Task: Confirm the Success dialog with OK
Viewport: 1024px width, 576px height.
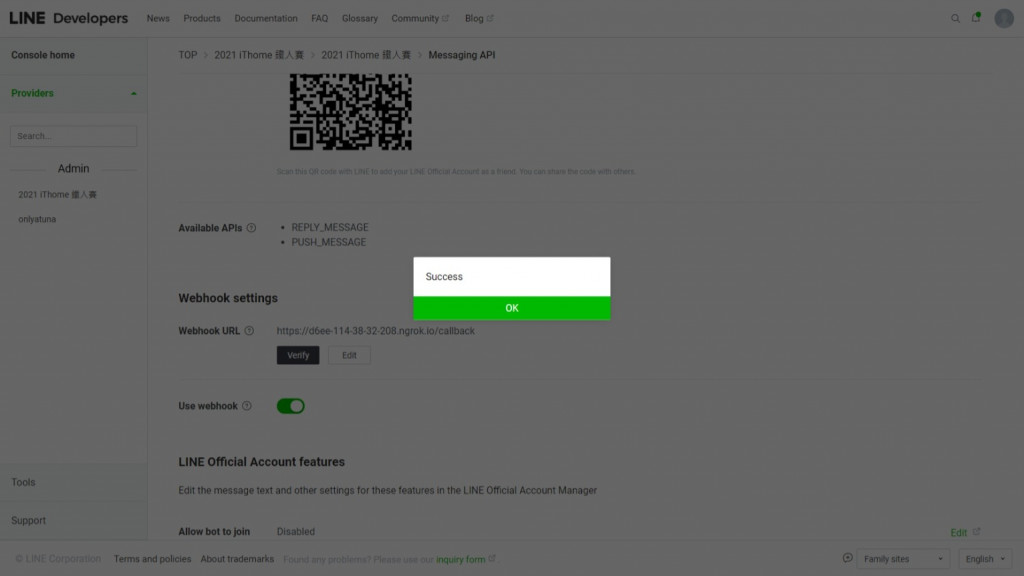Action: coord(511,308)
